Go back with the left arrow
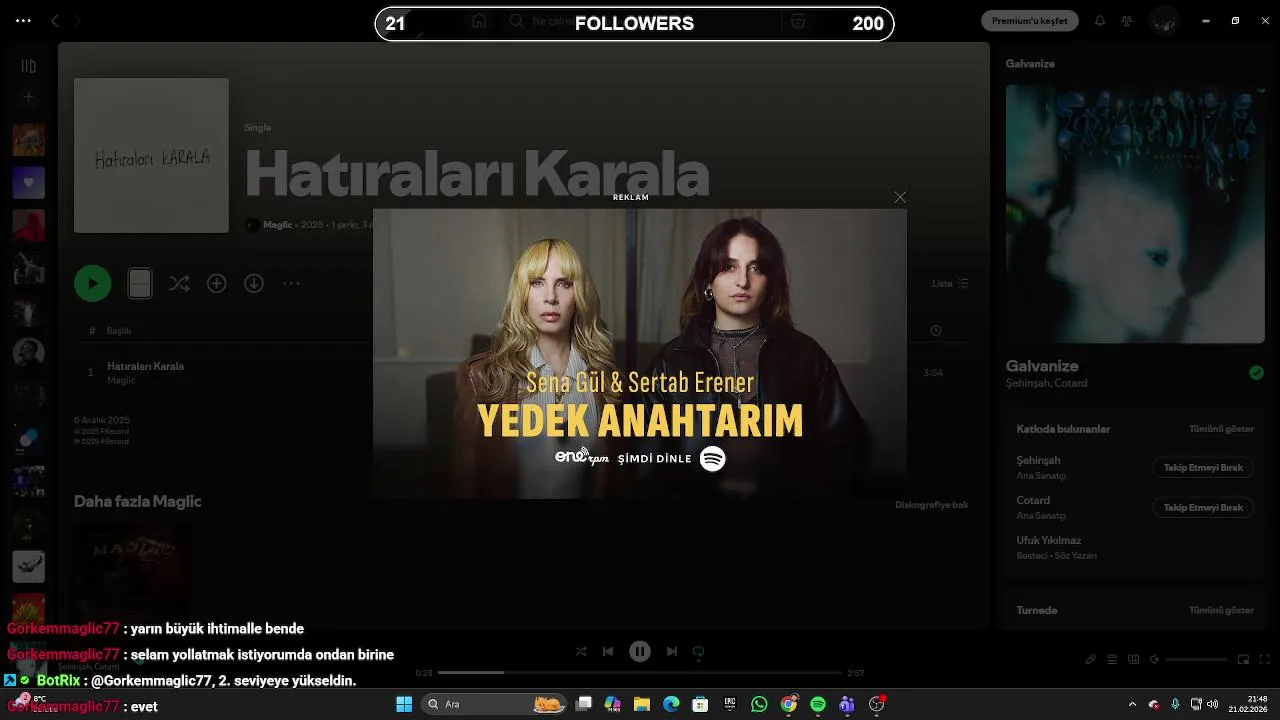This screenshot has width=1280, height=720. point(55,20)
